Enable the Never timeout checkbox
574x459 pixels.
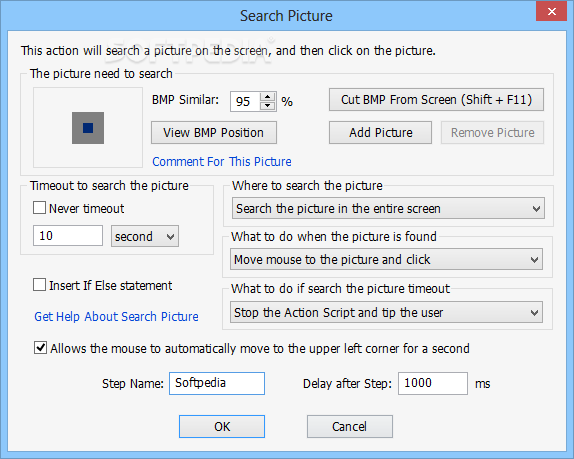click(x=40, y=208)
